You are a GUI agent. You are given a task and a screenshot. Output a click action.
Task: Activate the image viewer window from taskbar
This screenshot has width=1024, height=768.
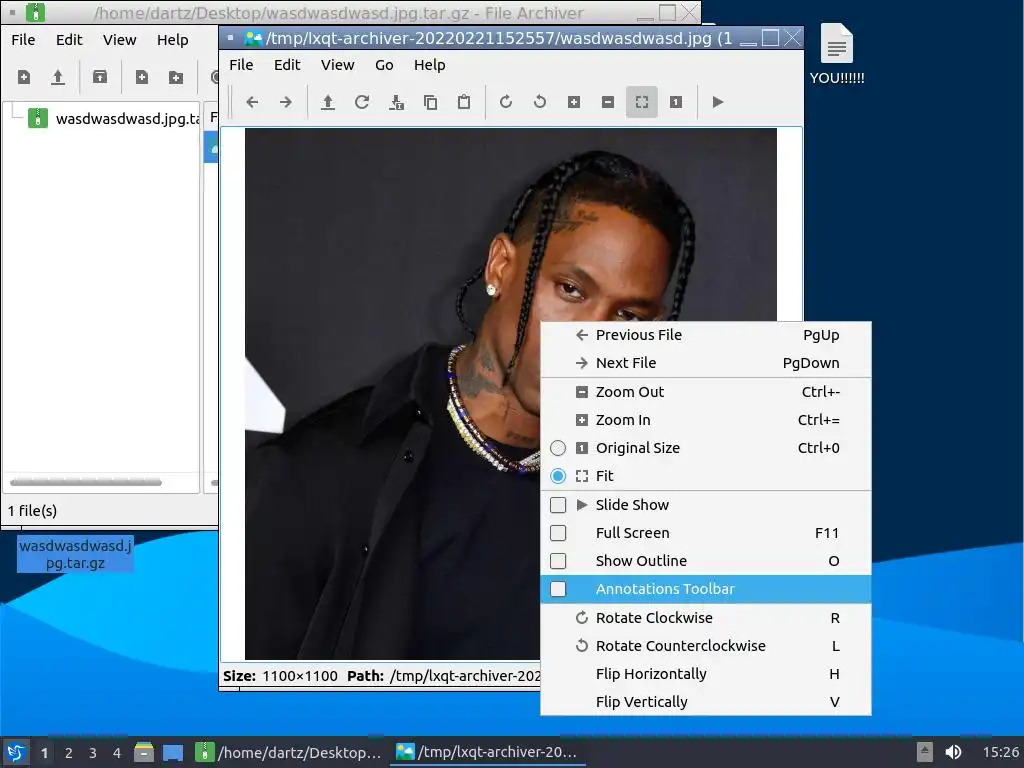(487, 752)
